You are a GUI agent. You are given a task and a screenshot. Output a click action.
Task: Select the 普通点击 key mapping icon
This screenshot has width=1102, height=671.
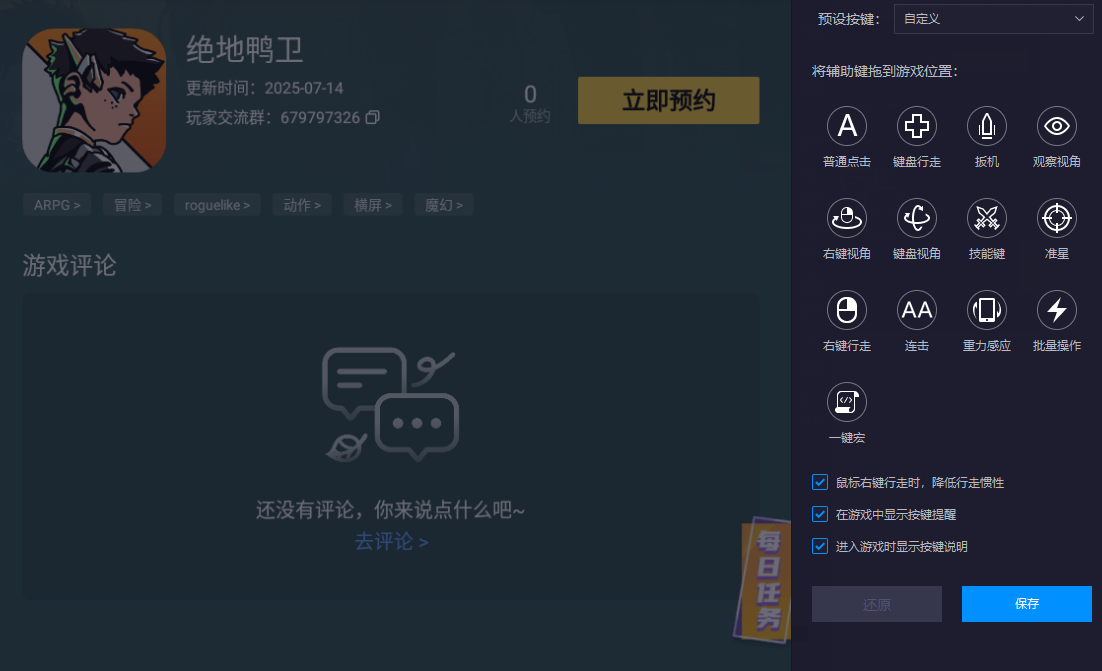tap(846, 127)
